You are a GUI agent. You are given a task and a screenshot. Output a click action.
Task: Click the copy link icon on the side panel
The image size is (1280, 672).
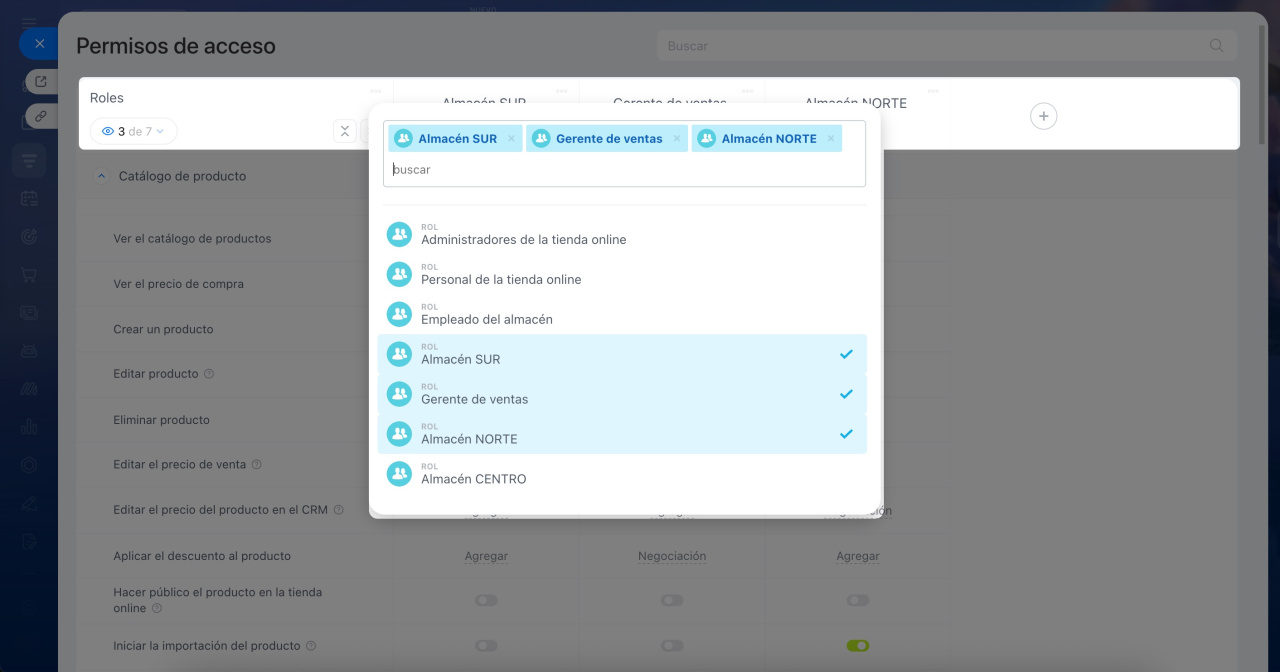click(x=41, y=116)
